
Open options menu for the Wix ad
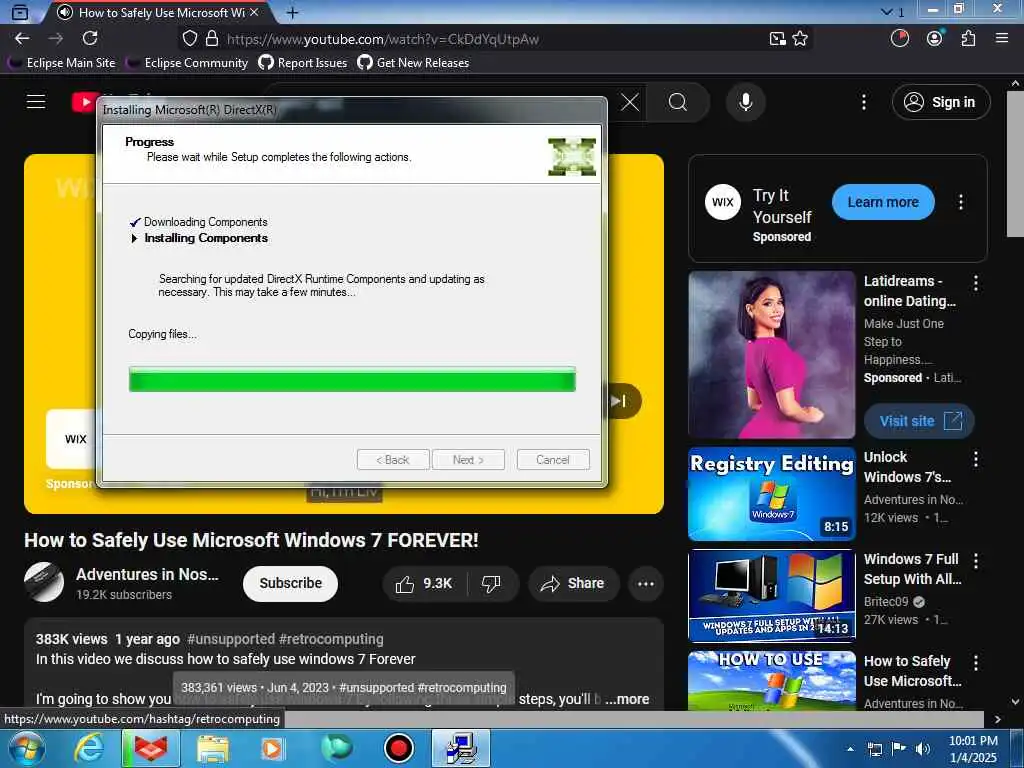(961, 202)
